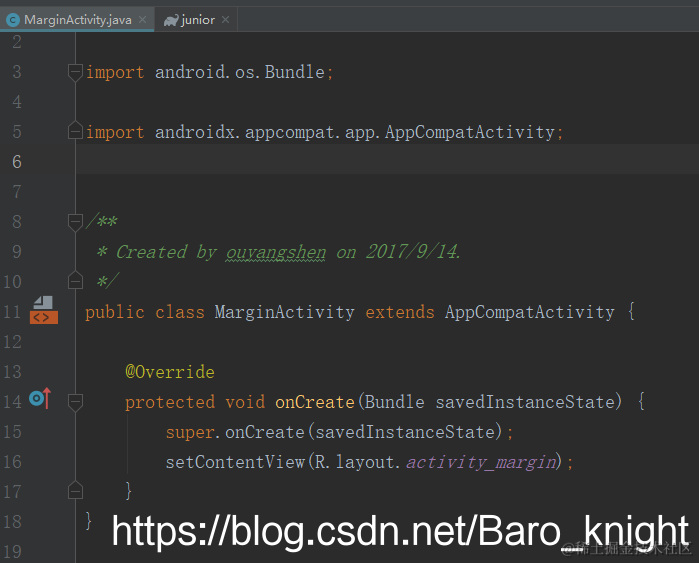Click the activity_margin layout reference
Screen dimensions: 699x563
click(481, 463)
